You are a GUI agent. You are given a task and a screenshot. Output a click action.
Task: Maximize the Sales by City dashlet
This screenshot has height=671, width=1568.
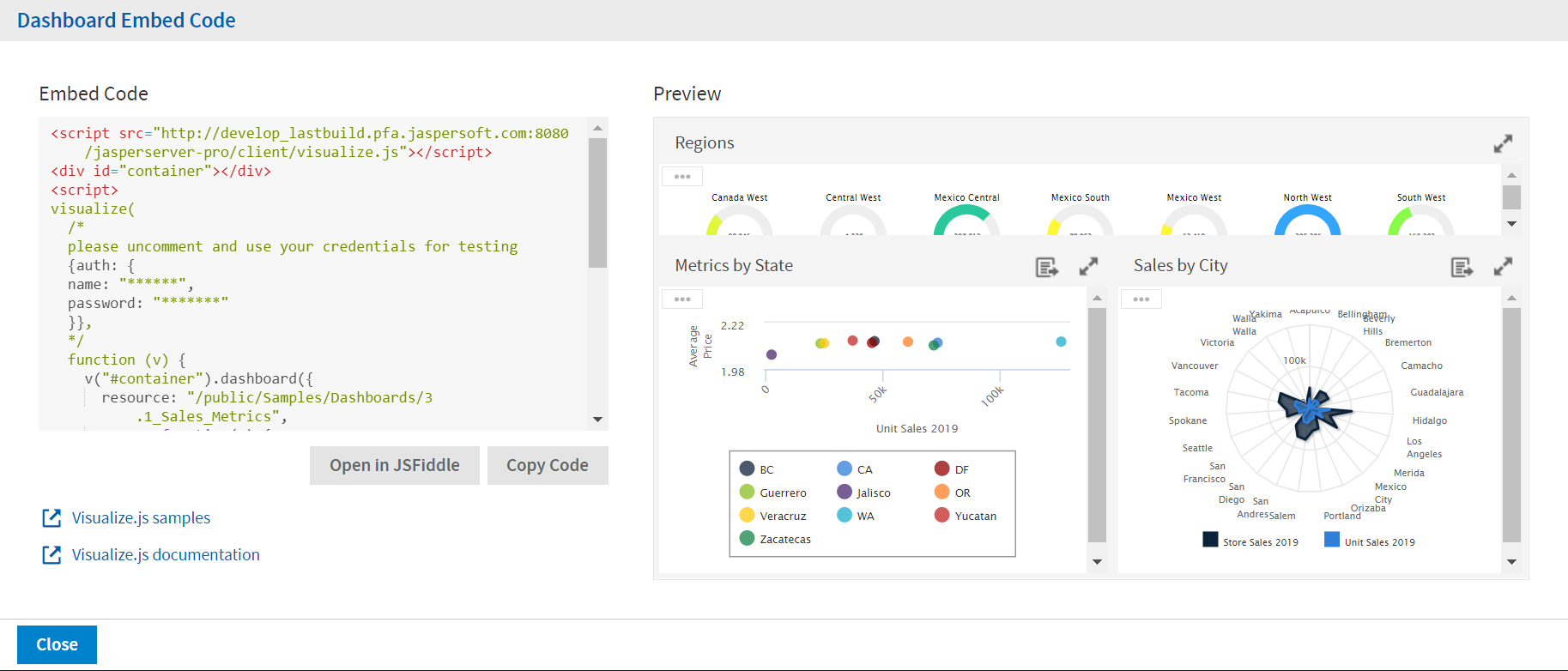click(x=1503, y=267)
